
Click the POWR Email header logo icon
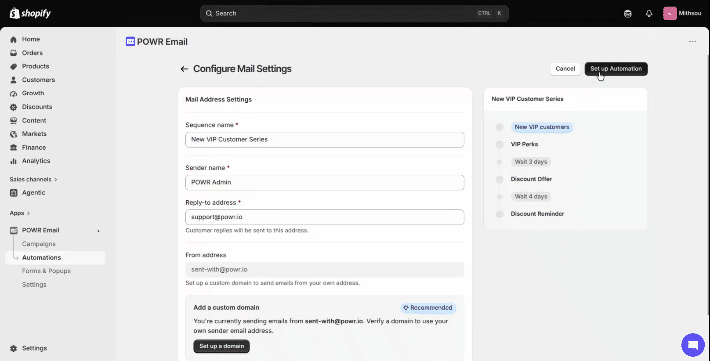[130, 41]
